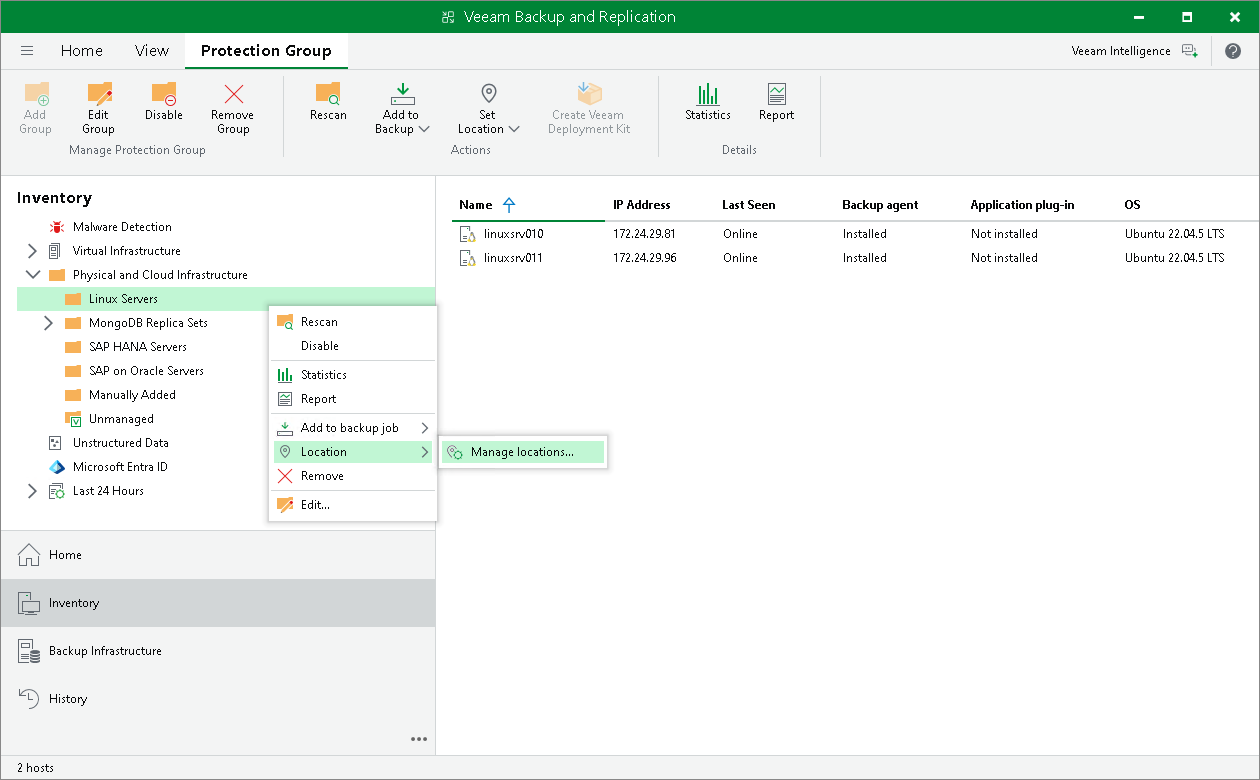Viewport: 1260px width, 780px height.
Task: Open the Inventory navigation pane
Action: pos(218,603)
